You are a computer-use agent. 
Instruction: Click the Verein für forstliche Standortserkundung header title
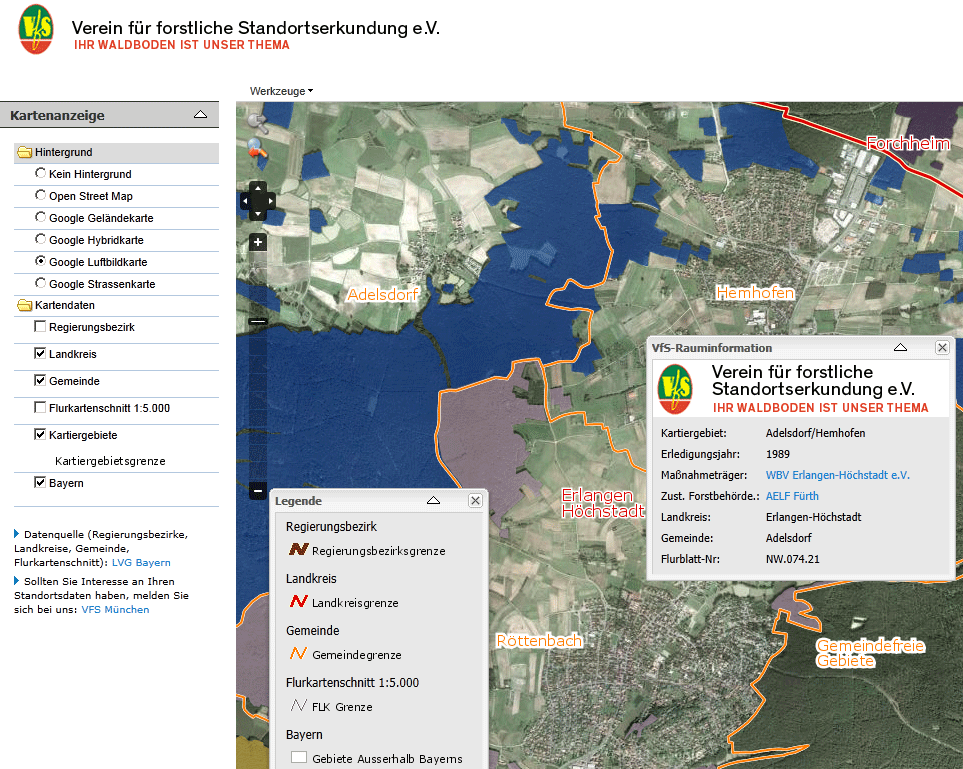[255, 28]
